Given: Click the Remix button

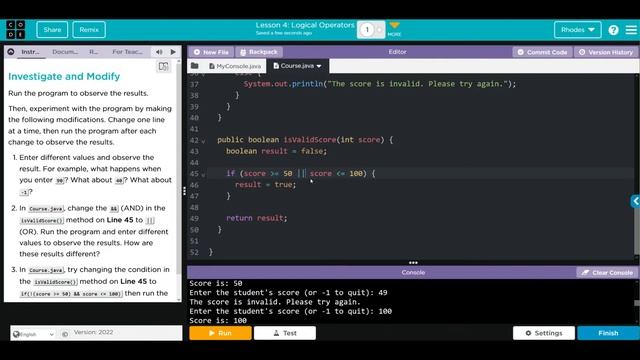Looking at the screenshot, I should pyautogui.click(x=89, y=30).
